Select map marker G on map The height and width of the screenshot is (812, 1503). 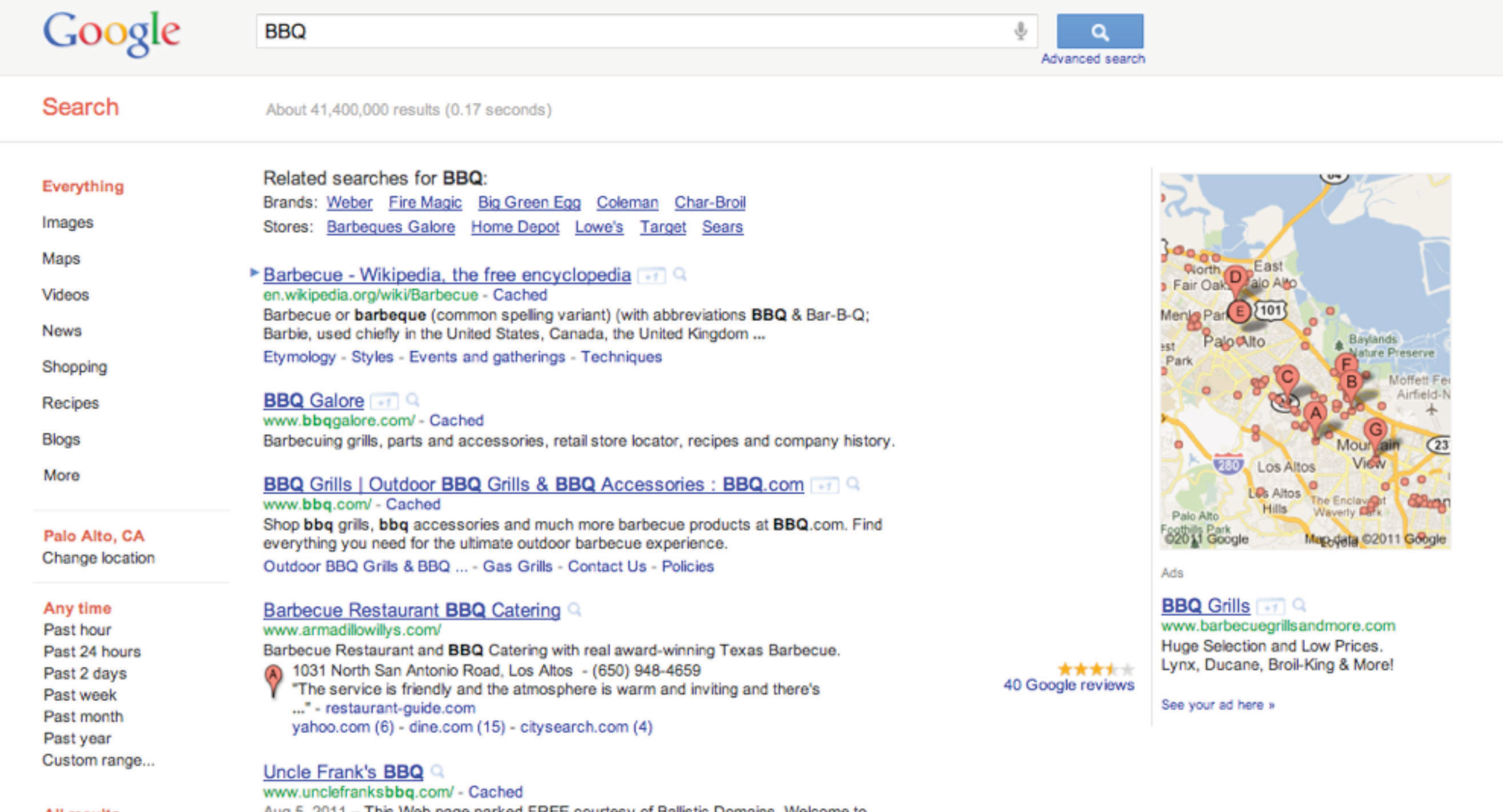[x=1375, y=433]
